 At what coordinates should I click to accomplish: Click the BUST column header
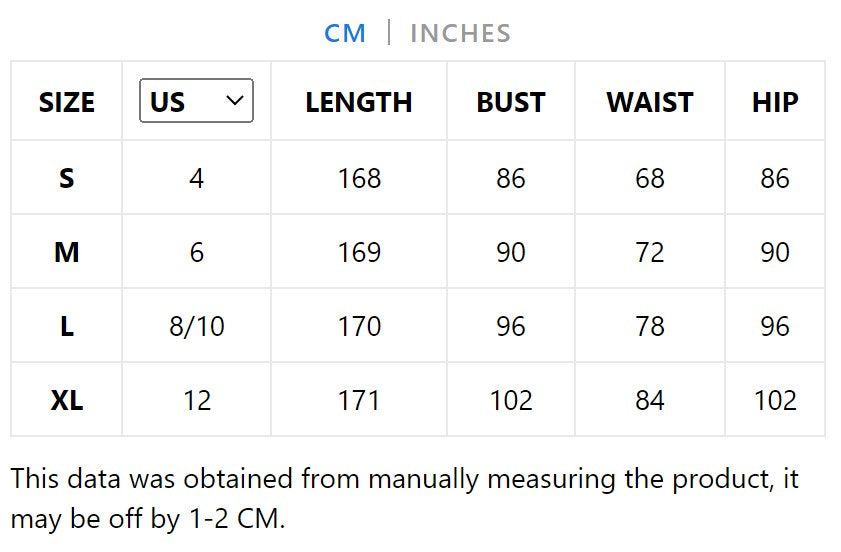tap(511, 102)
